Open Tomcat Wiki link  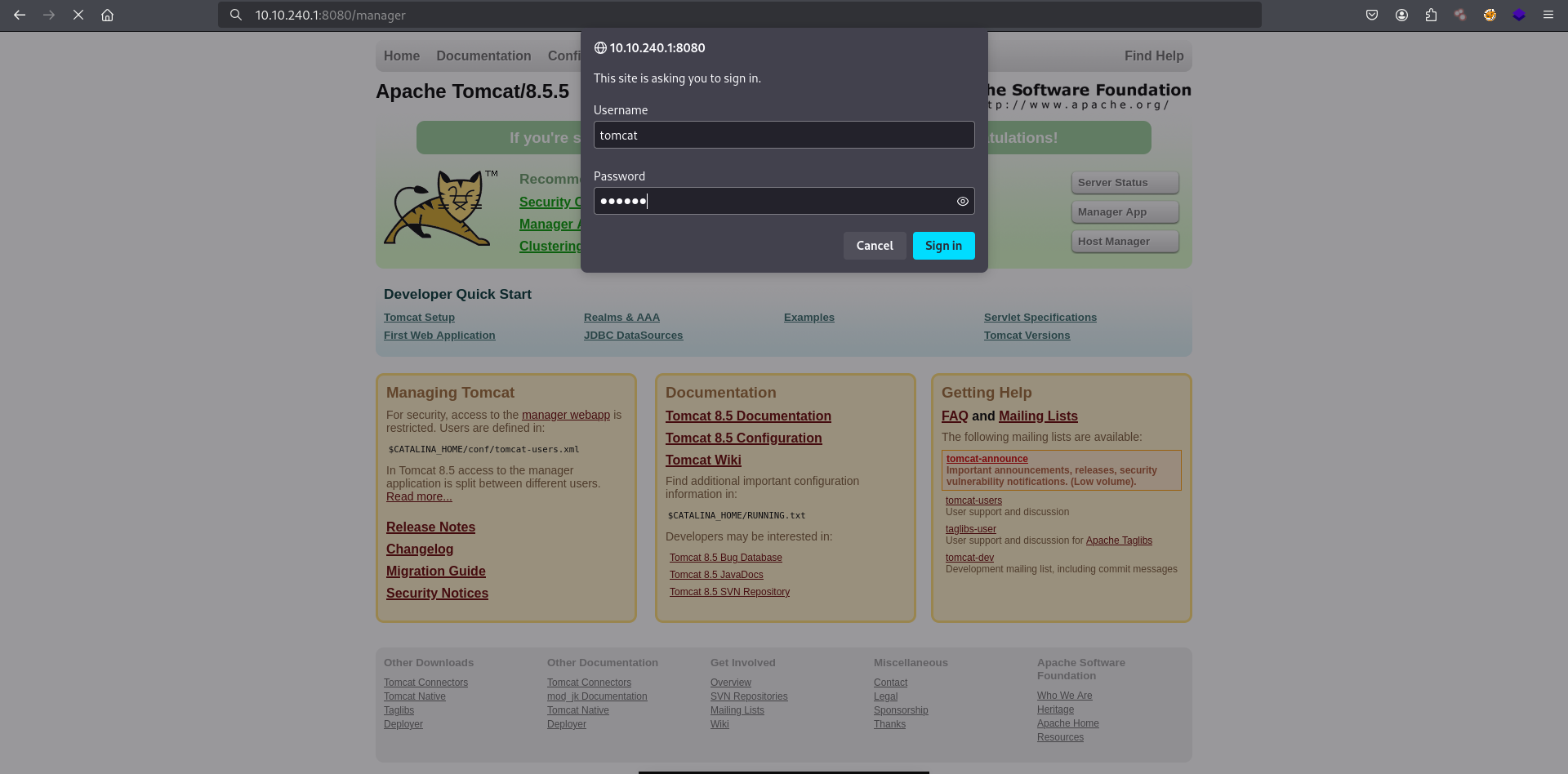click(x=703, y=460)
